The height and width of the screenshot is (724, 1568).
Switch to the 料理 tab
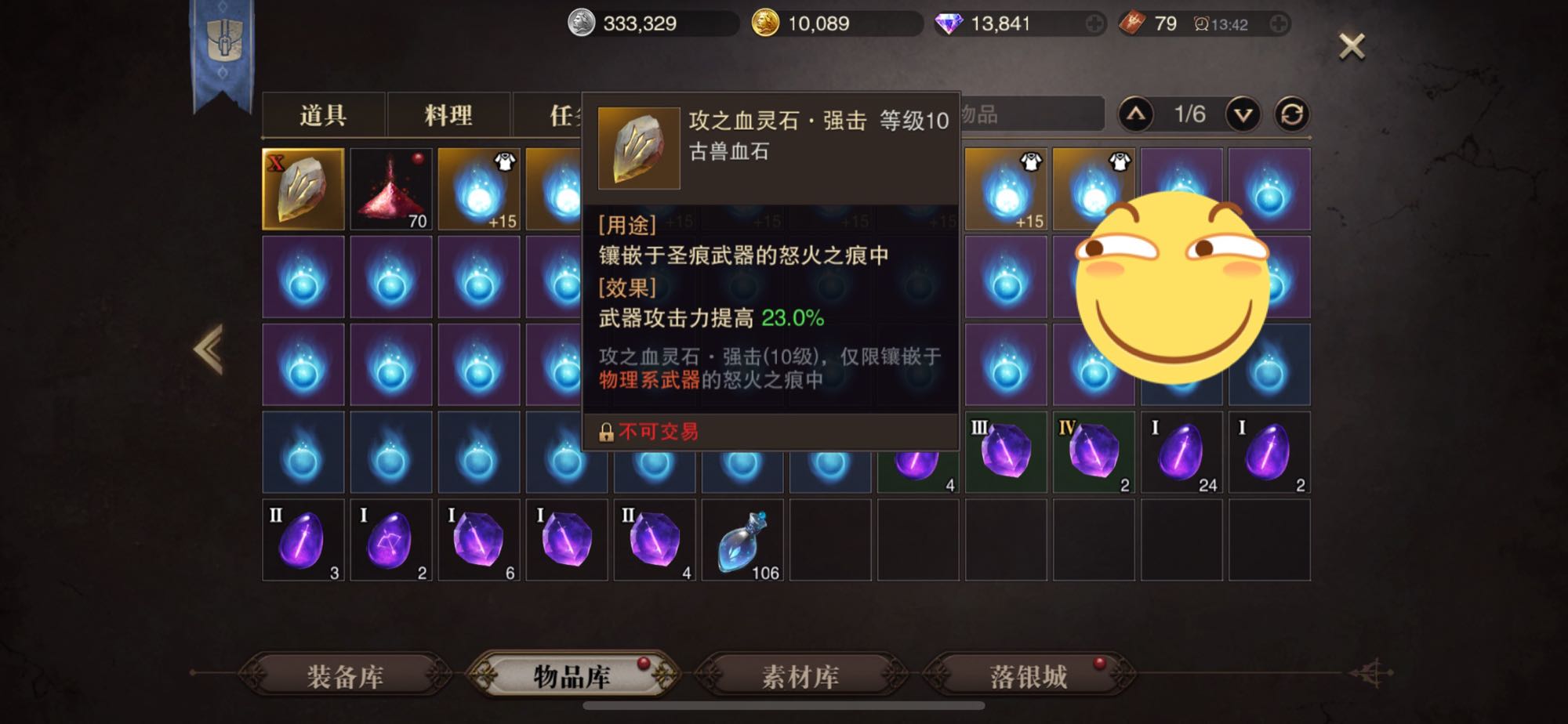point(448,115)
